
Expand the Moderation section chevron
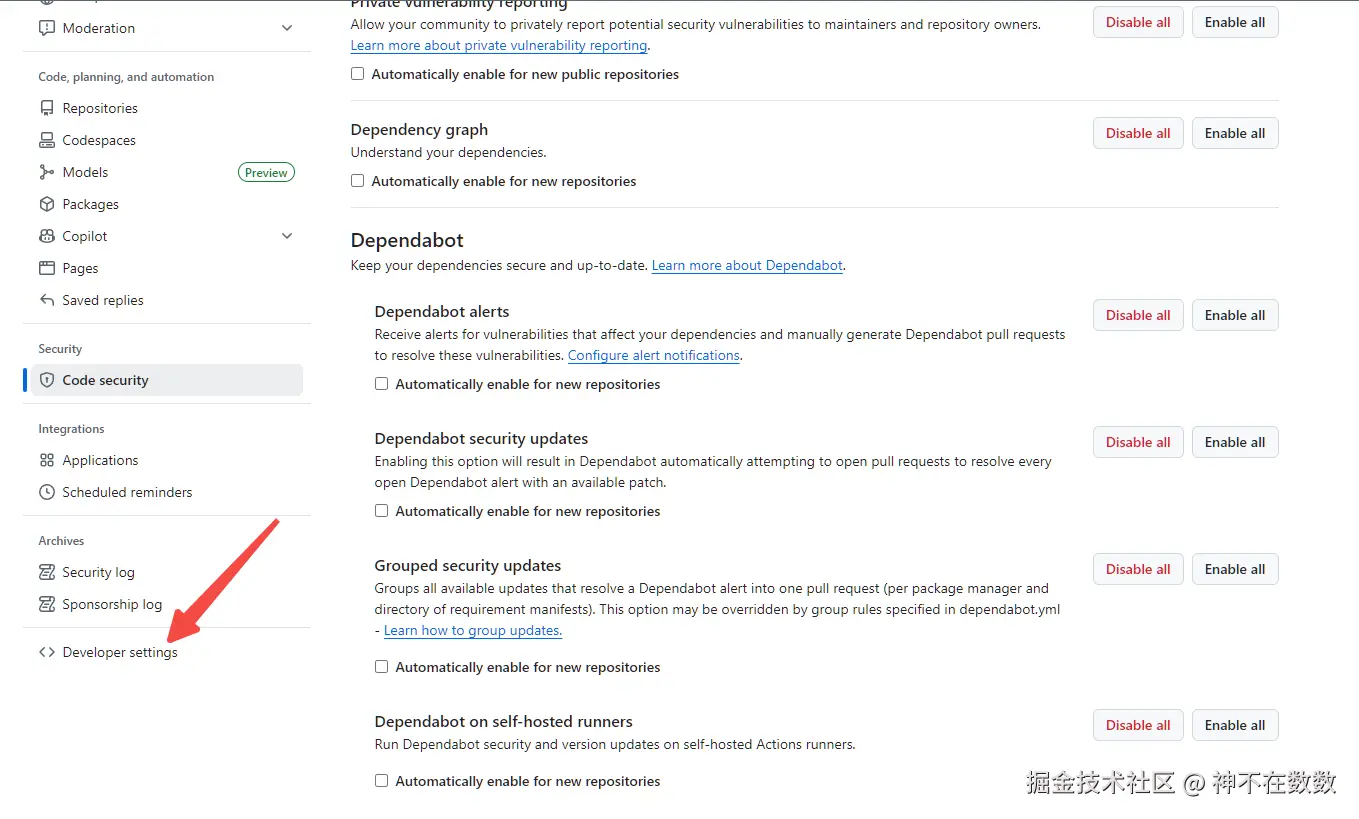coord(287,28)
